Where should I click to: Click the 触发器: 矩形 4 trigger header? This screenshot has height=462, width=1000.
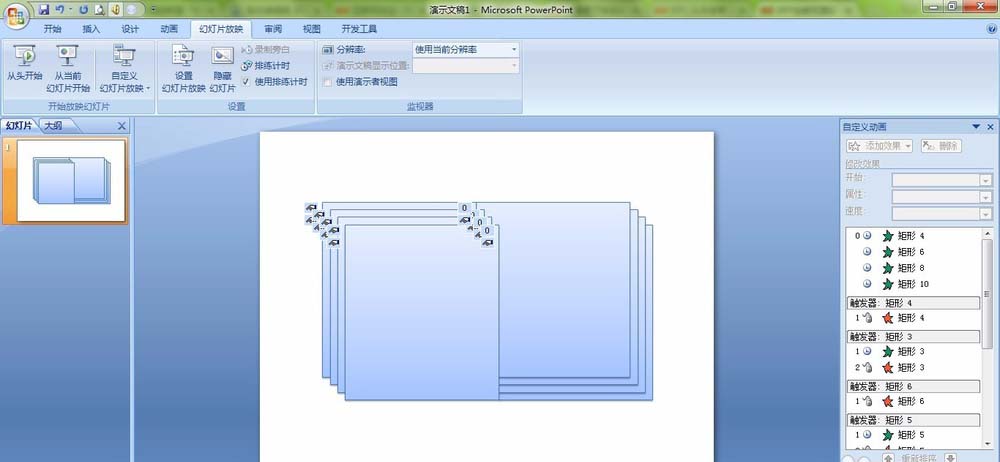point(913,302)
